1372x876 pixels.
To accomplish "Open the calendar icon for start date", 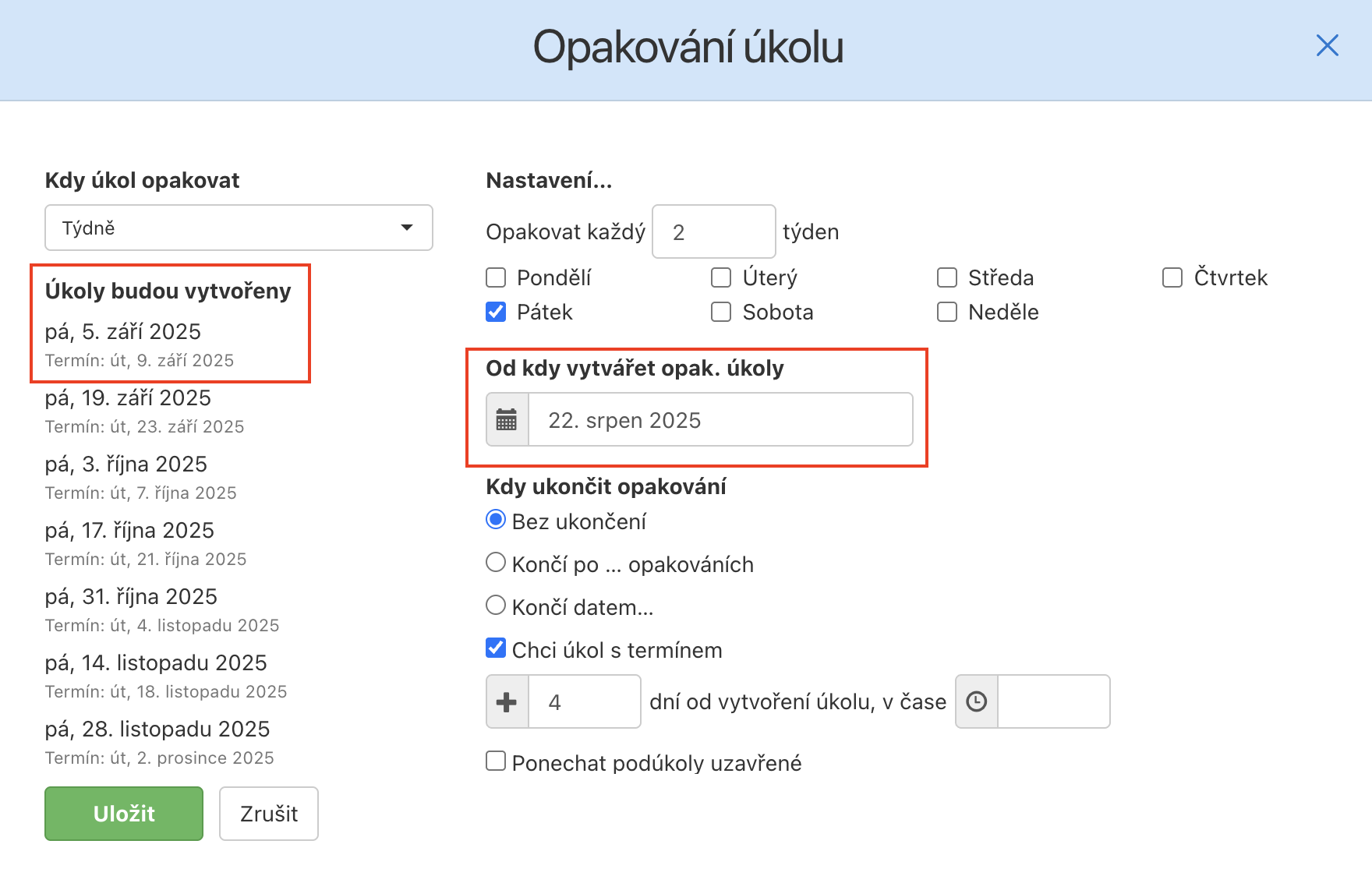I will (507, 420).
